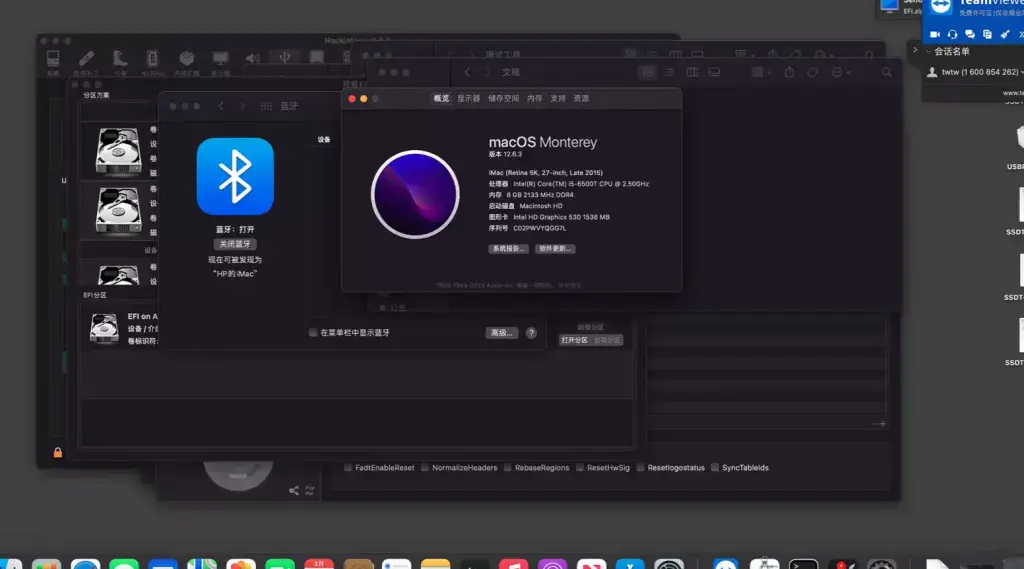Tick the NormalizeHeaders checkbox
This screenshot has height=569, width=1024.
(425, 468)
